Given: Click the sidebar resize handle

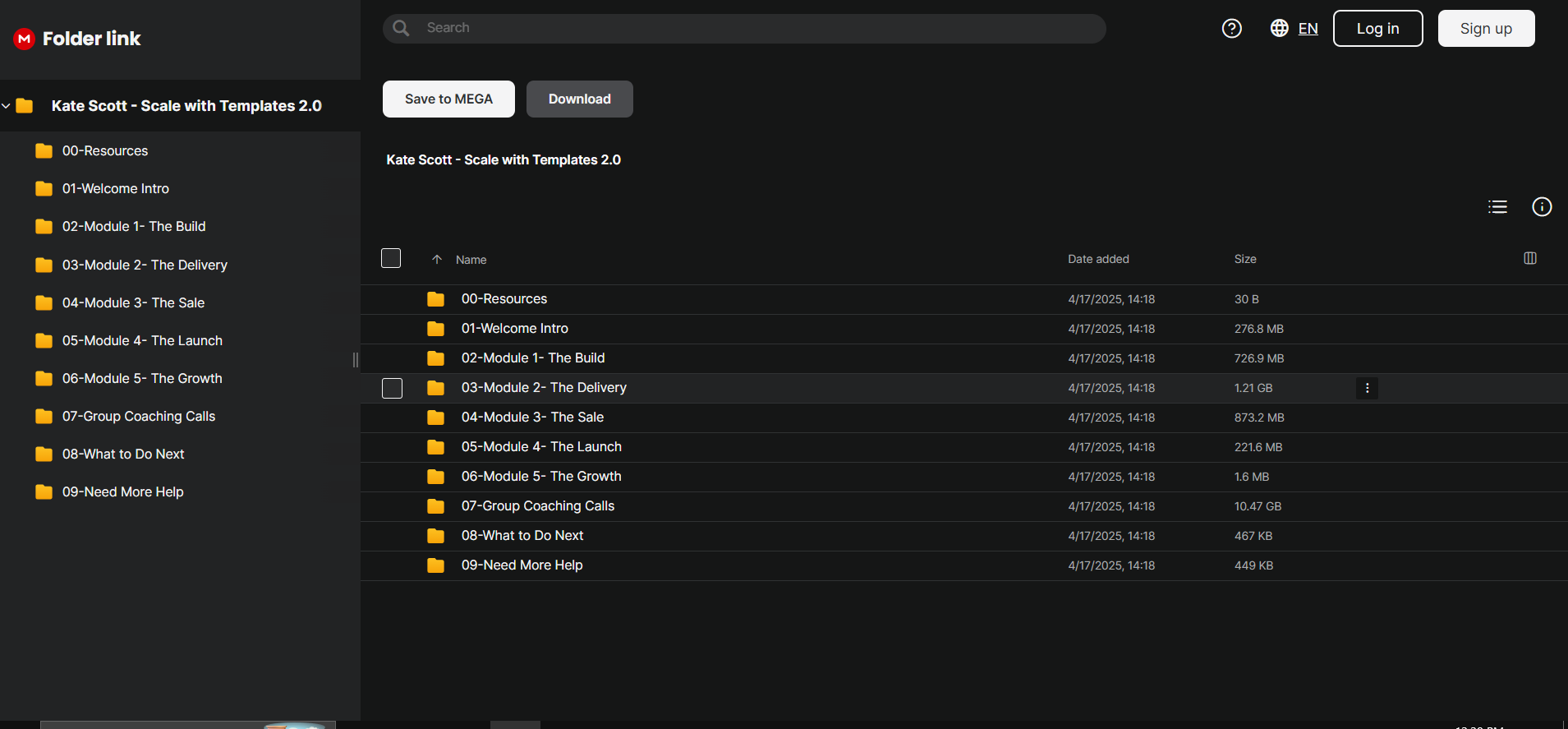Looking at the screenshot, I should (x=355, y=360).
